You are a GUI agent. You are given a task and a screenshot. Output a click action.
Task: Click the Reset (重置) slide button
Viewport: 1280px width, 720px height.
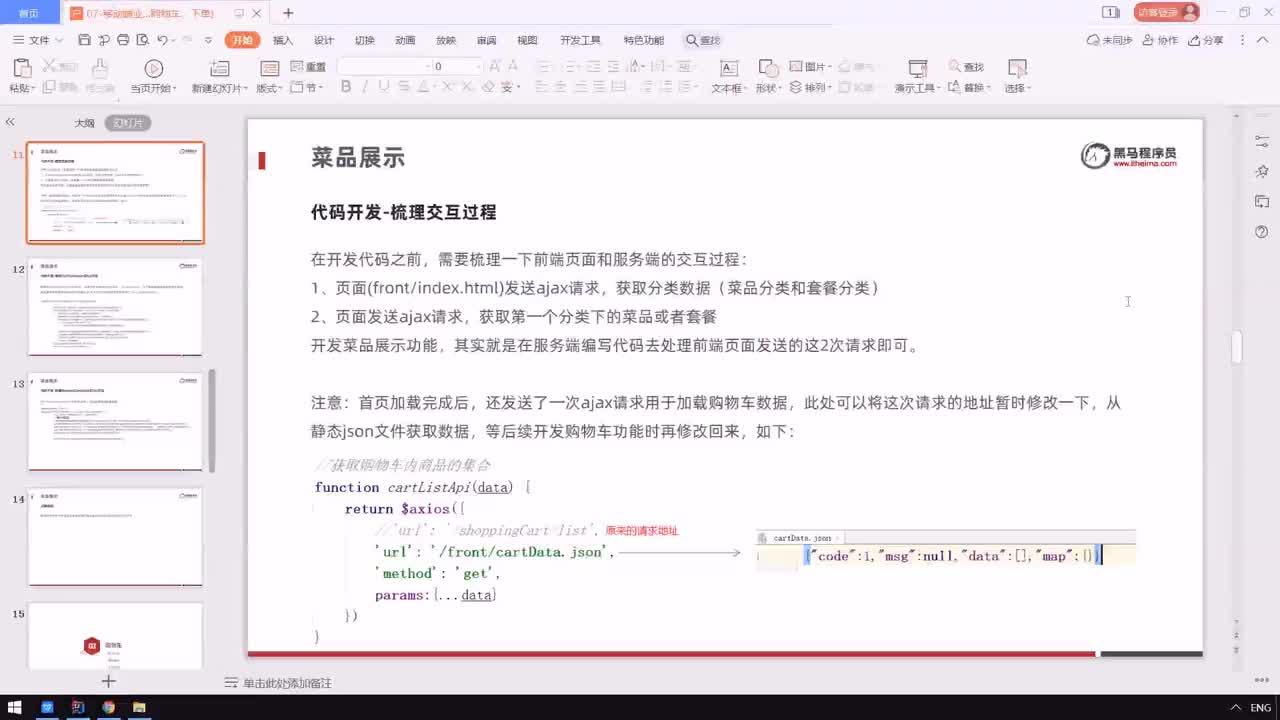(308, 66)
